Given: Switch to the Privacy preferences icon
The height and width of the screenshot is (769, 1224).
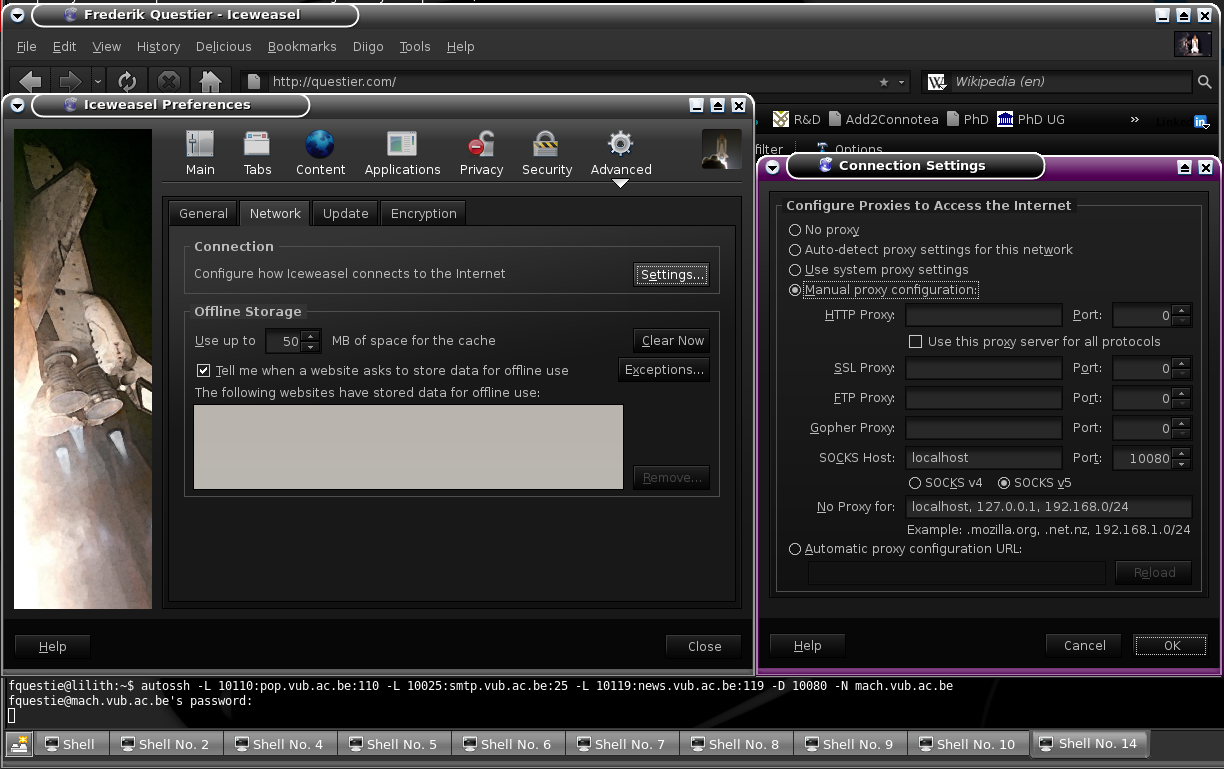Looking at the screenshot, I should click(x=481, y=146).
